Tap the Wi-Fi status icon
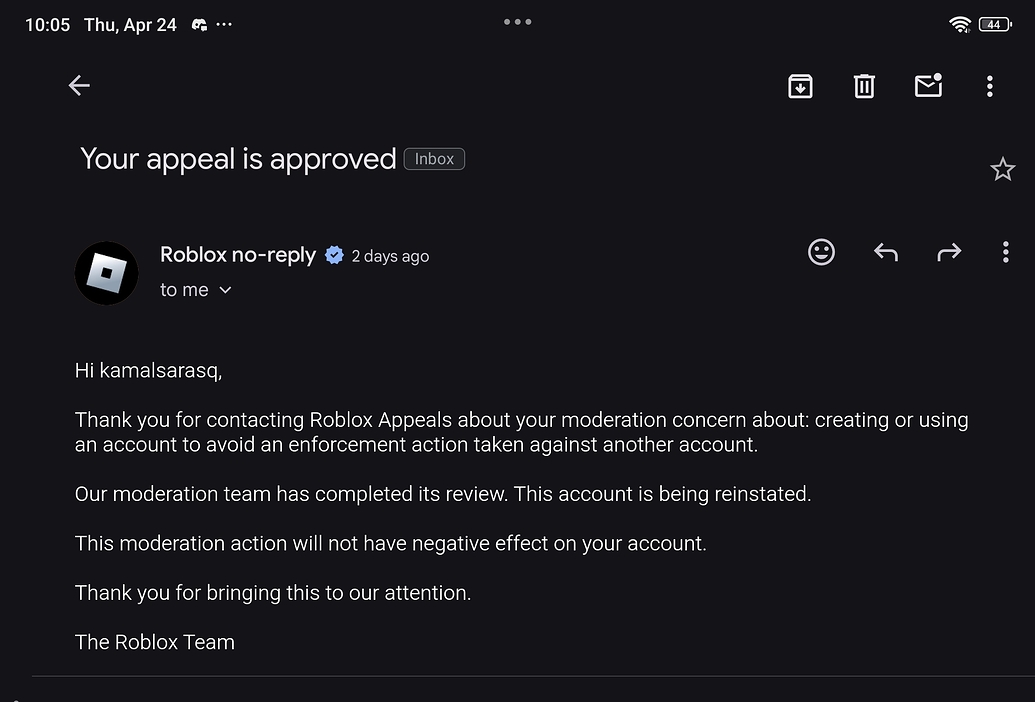 [959, 24]
